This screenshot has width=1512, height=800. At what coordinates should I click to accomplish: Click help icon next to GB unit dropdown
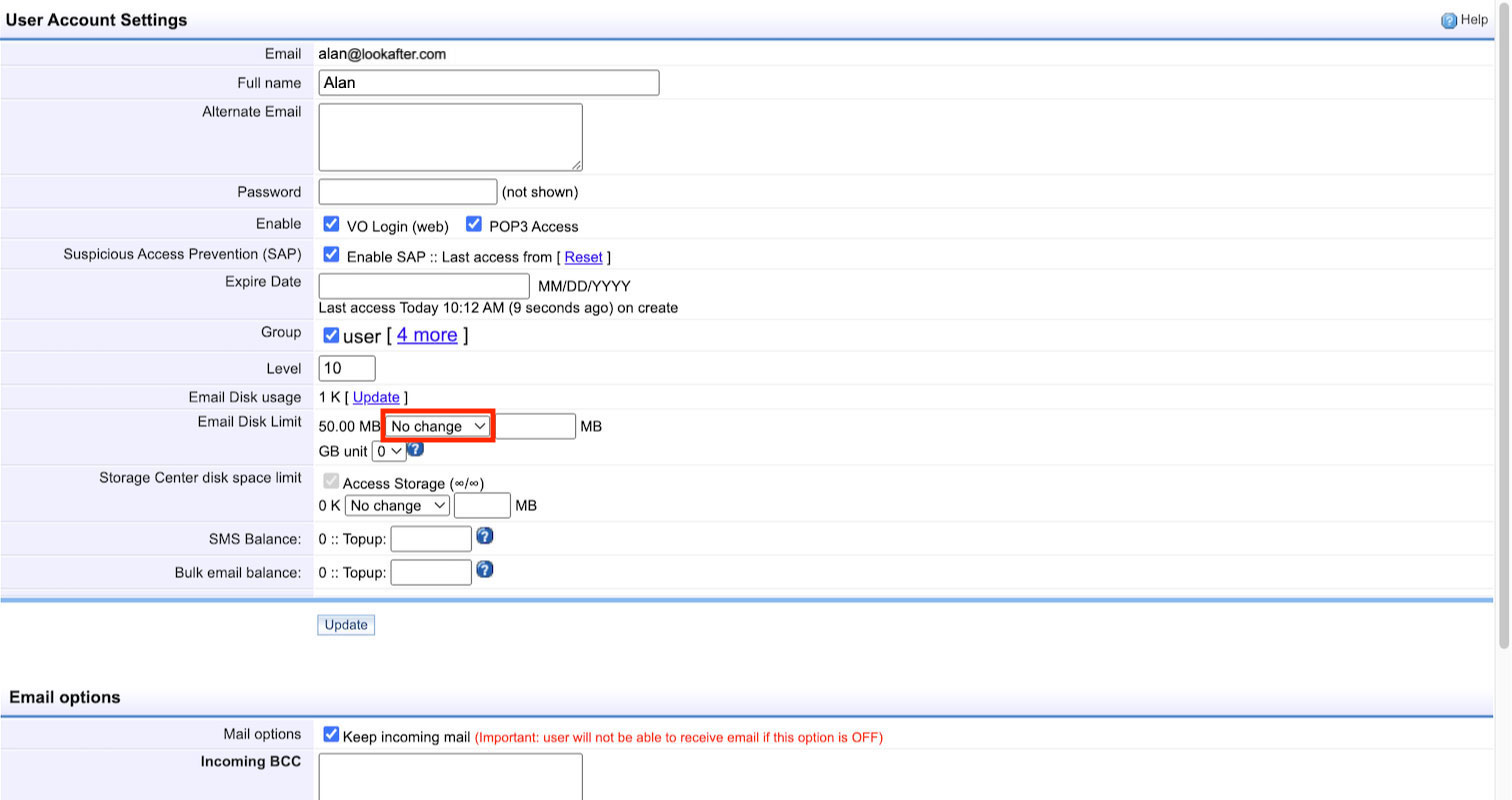coord(416,449)
